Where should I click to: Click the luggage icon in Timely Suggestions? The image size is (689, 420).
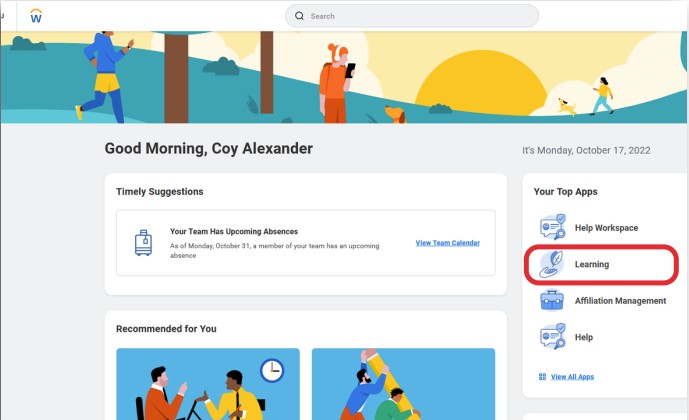pyautogui.click(x=145, y=243)
